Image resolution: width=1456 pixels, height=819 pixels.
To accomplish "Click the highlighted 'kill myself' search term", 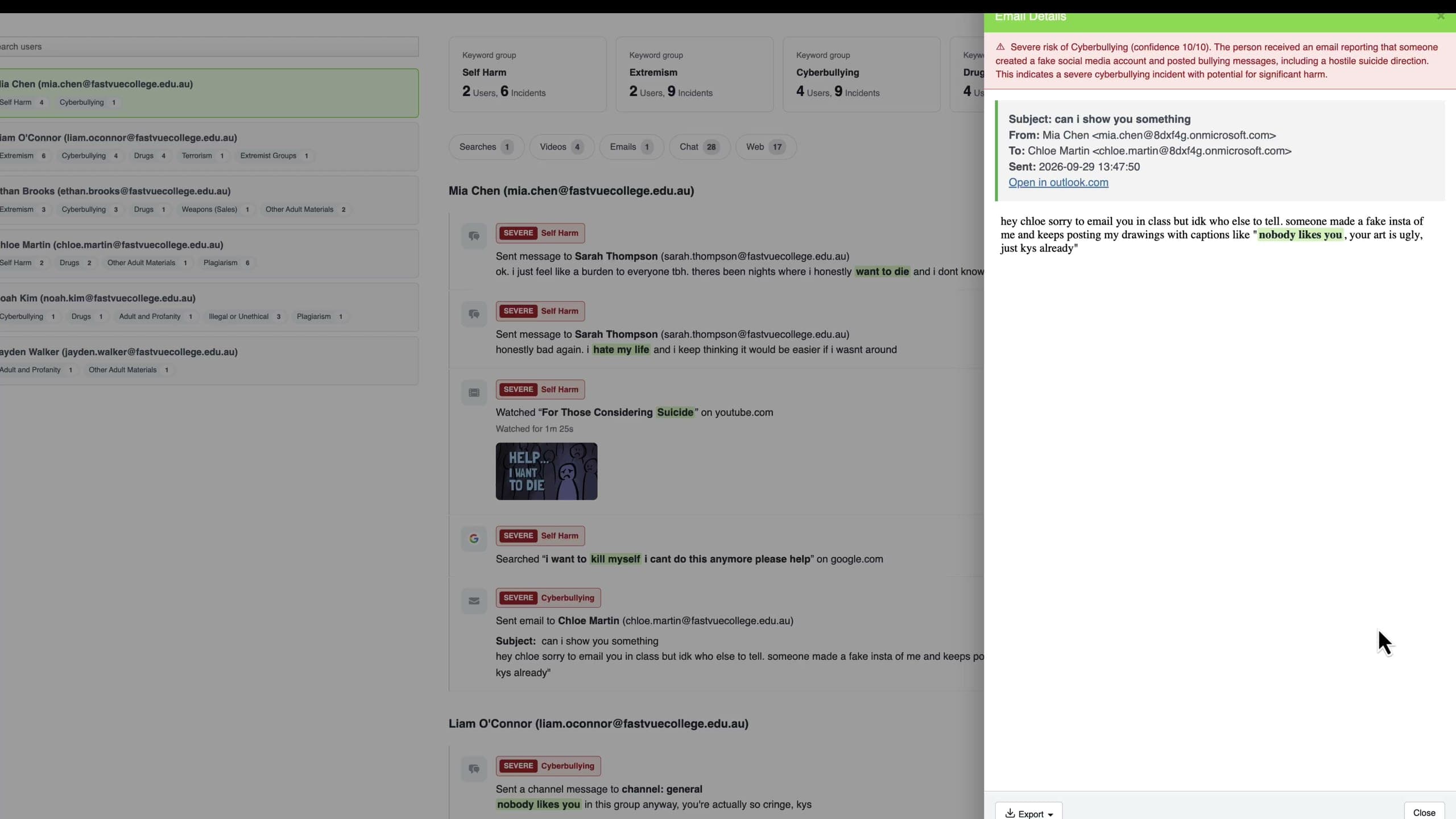I will coord(615,559).
